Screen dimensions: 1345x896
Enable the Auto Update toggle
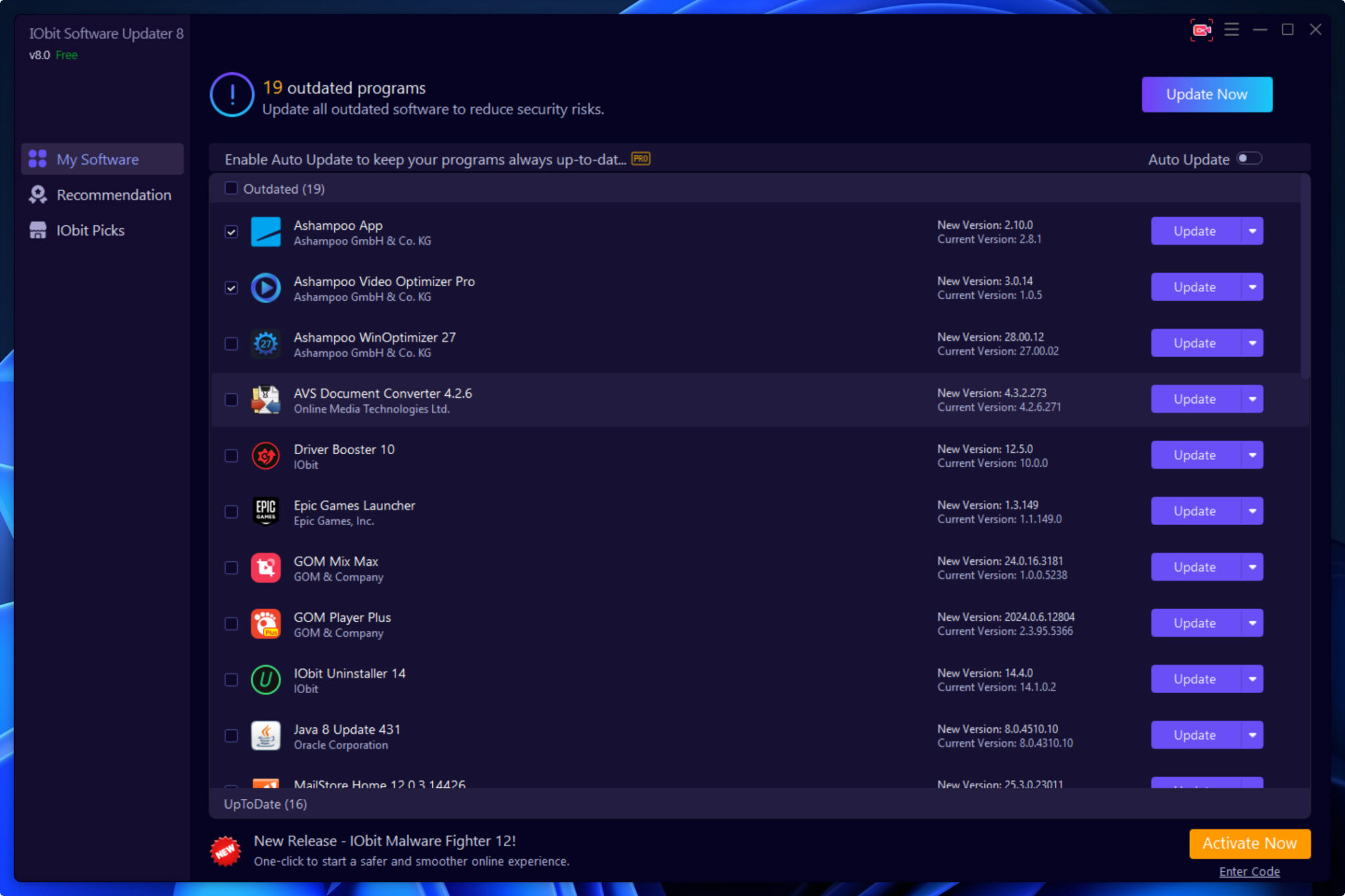[x=1249, y=158]
